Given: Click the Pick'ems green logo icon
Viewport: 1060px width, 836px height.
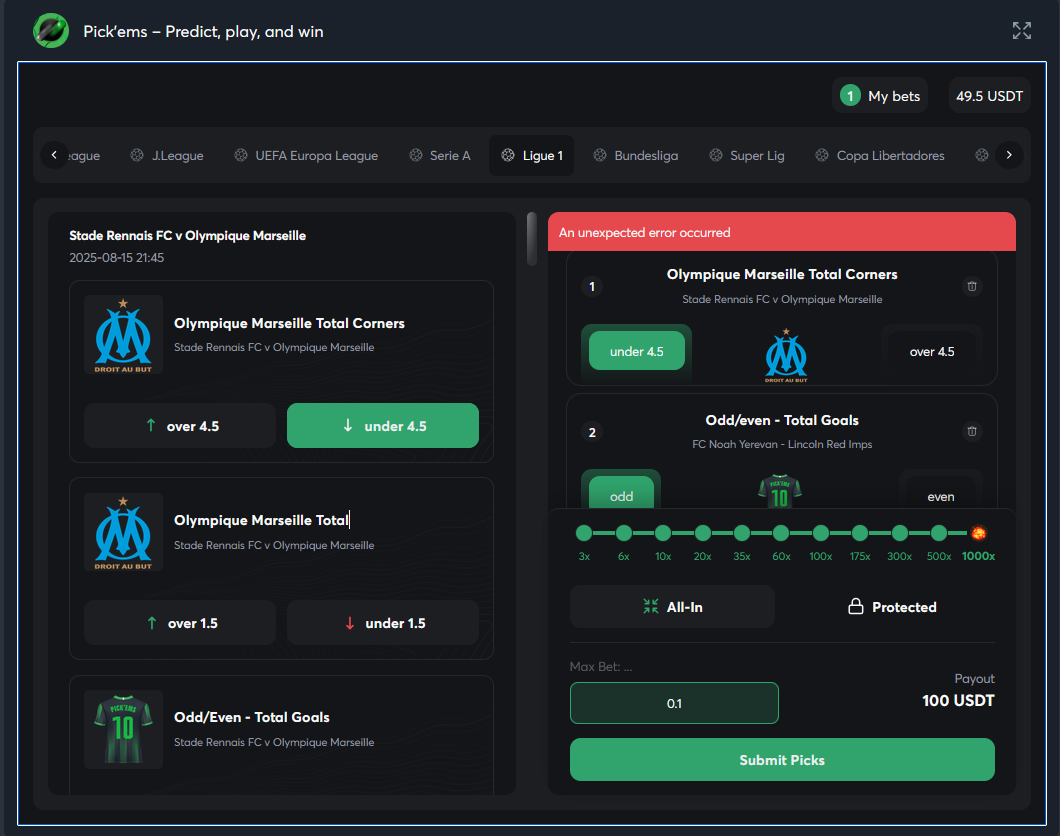Looking at the screenshot, I should [51, 30].
